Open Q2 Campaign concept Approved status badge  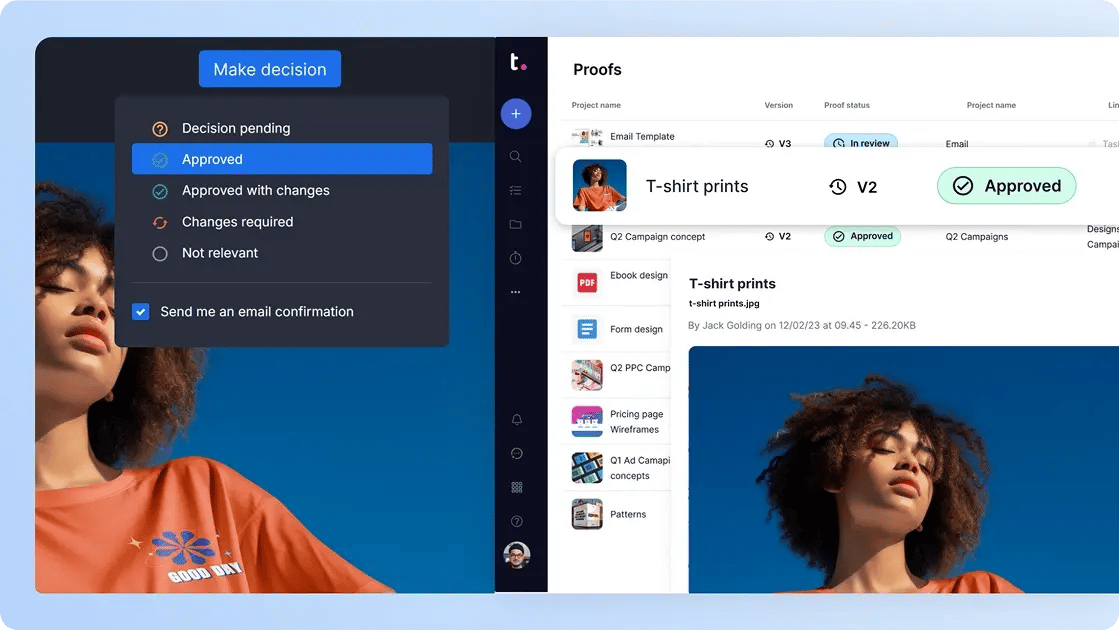click(x=862, y=237)
